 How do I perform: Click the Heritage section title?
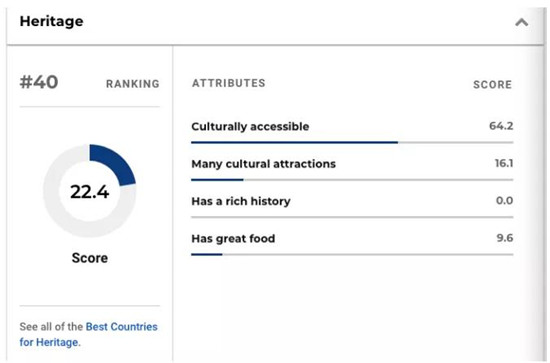pyautogui.click(x=52, y=21)
